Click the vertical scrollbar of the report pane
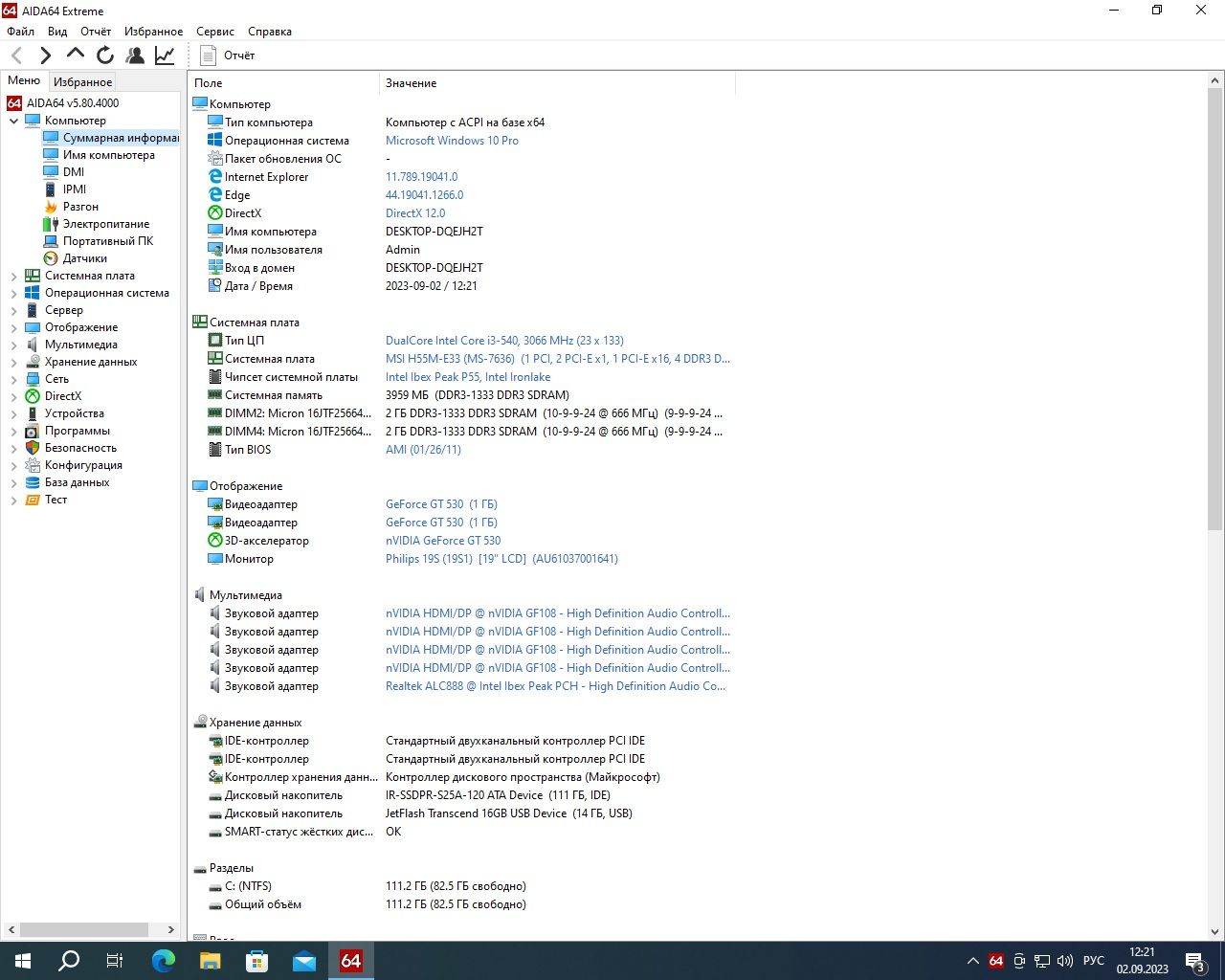Screen dimensions: 1225x980 (1215, 311)
